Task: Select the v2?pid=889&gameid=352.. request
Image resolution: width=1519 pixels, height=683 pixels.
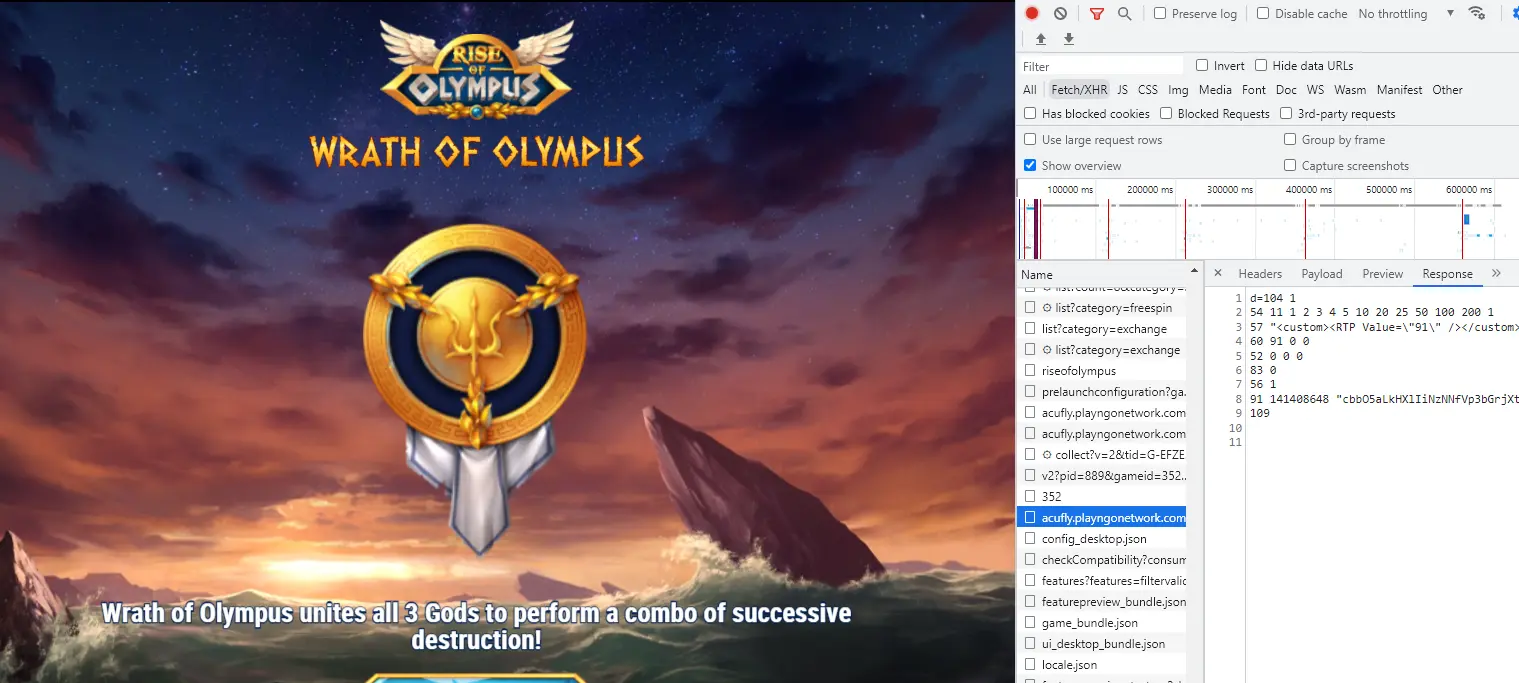Action: tap(1102, 476)
